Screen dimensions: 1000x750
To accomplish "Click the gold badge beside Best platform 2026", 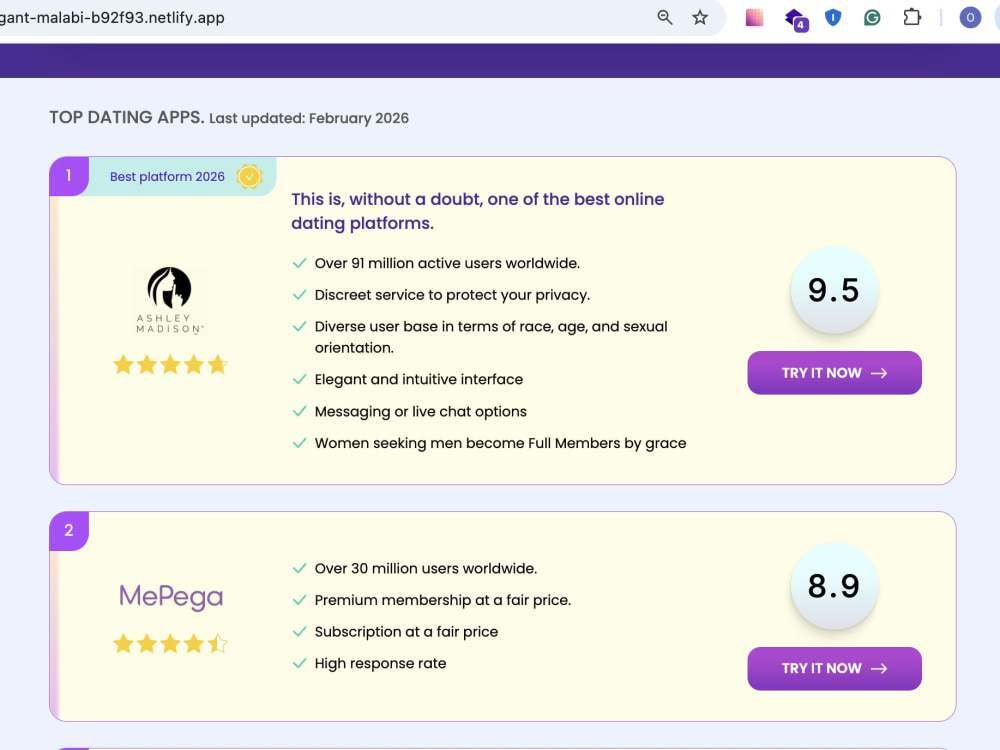I will (x=249, y=177).
